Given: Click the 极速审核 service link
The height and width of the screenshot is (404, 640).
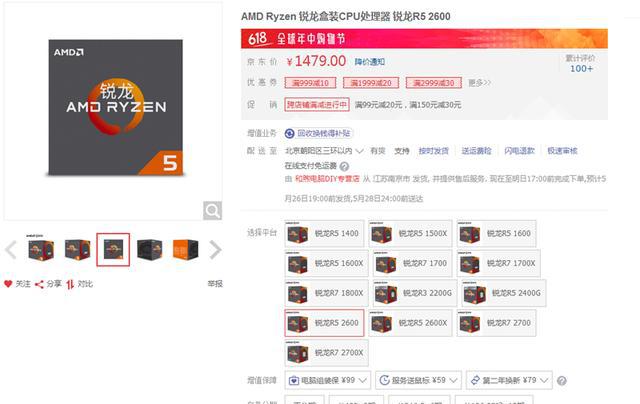Looking at the screenshot, I should point(562,151).
